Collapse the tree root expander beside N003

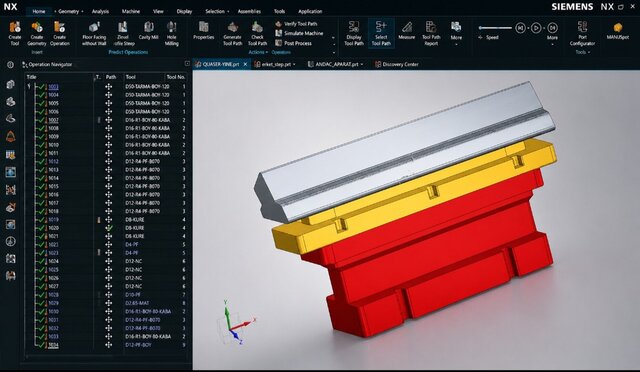coord(29,87)
